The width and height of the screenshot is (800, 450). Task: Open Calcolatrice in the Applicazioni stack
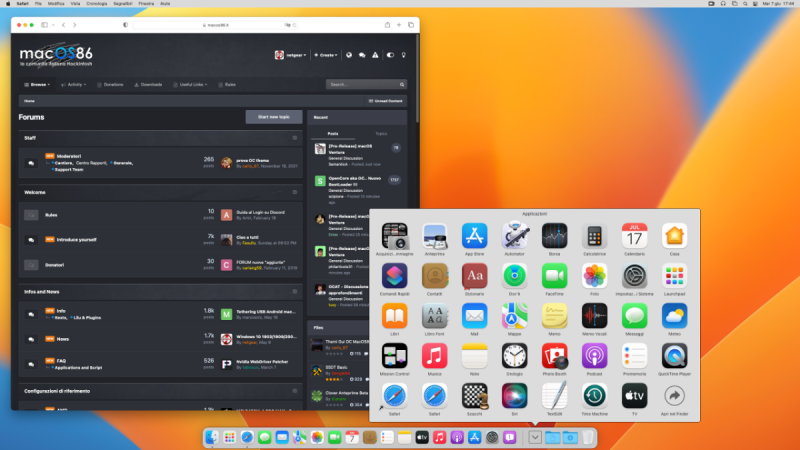click(x=594, y=236)
